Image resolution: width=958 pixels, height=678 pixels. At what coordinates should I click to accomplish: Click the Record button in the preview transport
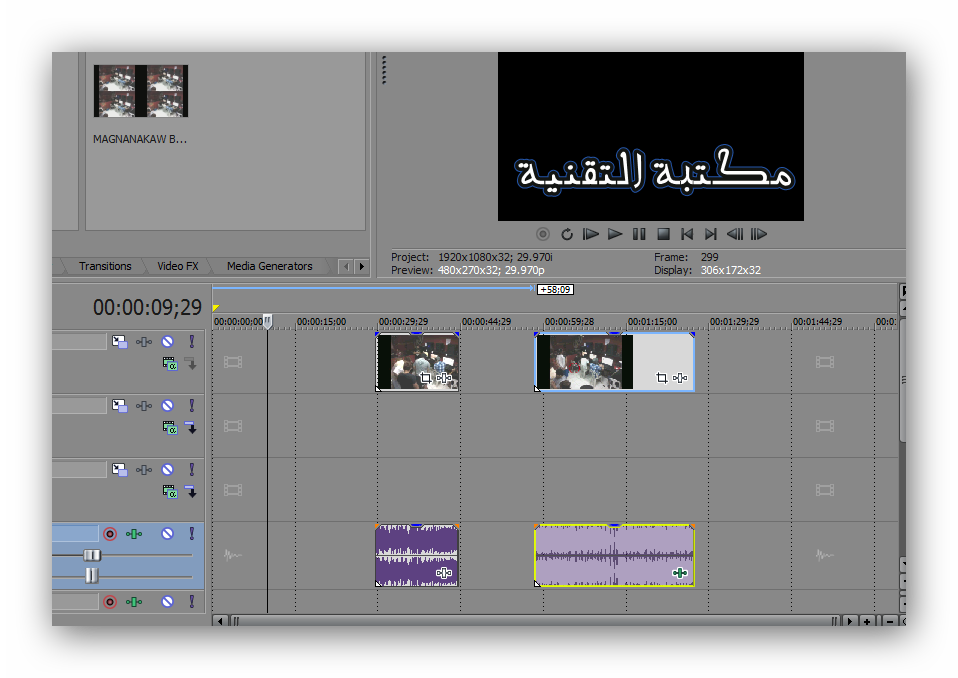point(543,234)
